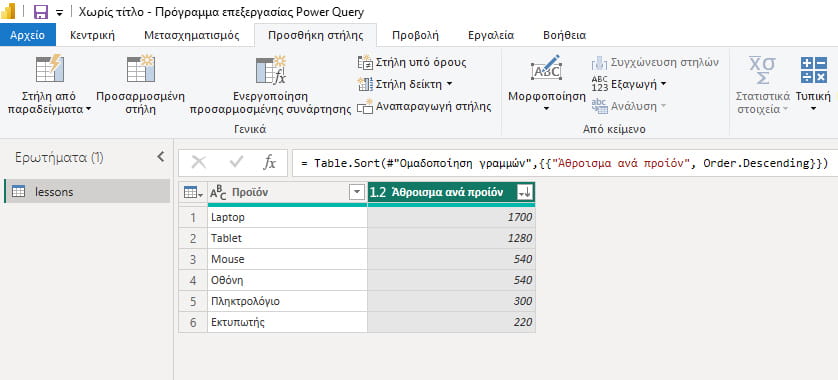The height and width of the screenshot is (380, 838).
Task: Select the Εκτυπωτής cell
Action: tap(288, 322)
